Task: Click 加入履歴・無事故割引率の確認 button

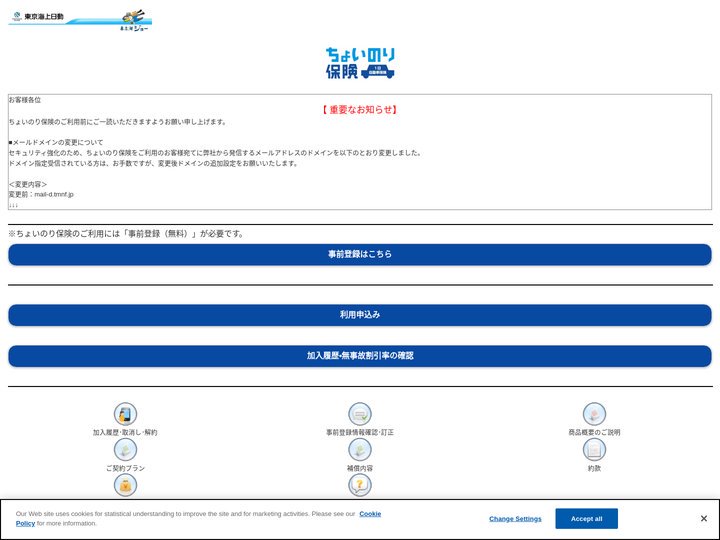Action: point(360,356)
